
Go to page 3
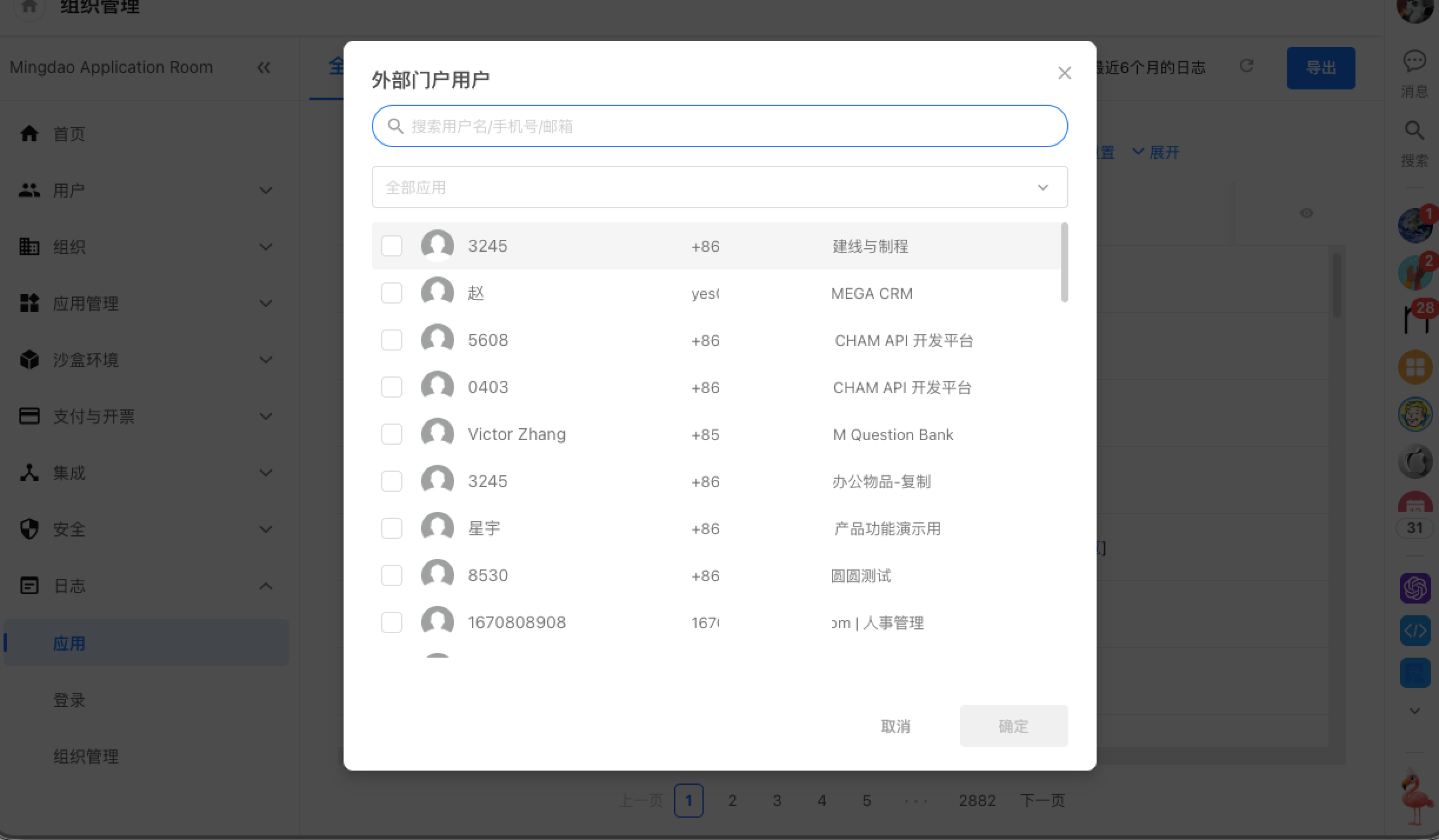pos(777,801)
